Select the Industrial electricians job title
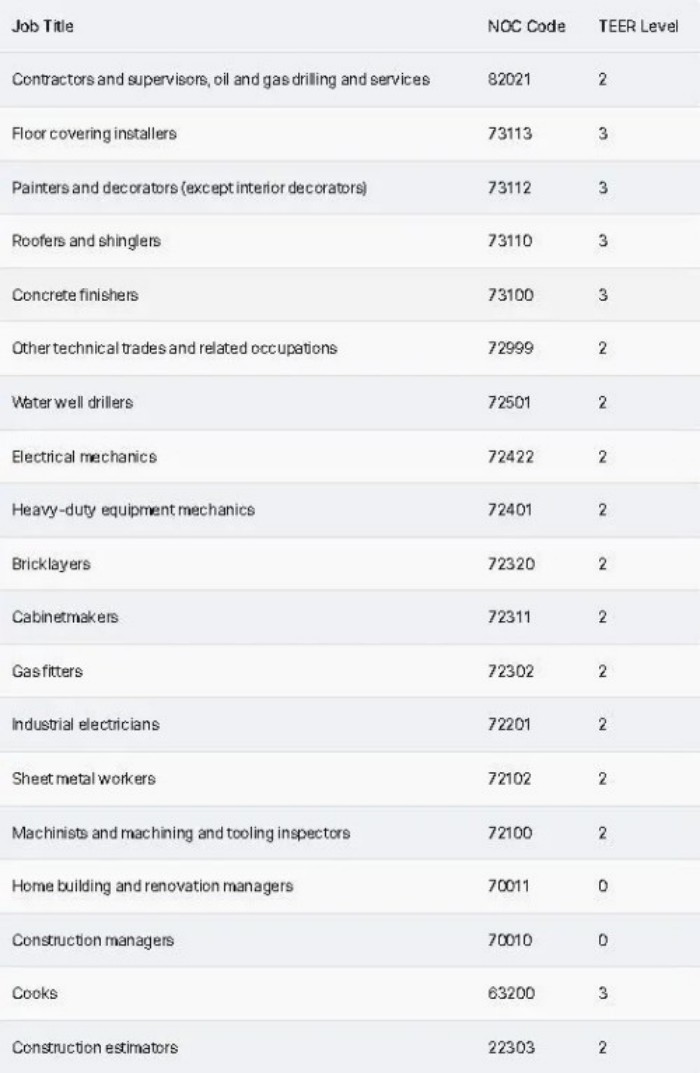The height and width of the screenshot is (1073, 700). 85,724
